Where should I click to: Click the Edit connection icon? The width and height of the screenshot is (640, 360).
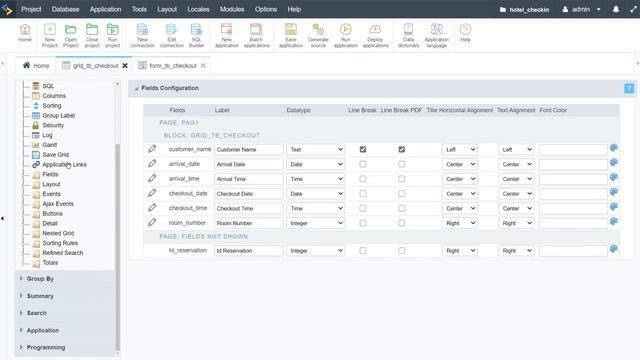171,36
